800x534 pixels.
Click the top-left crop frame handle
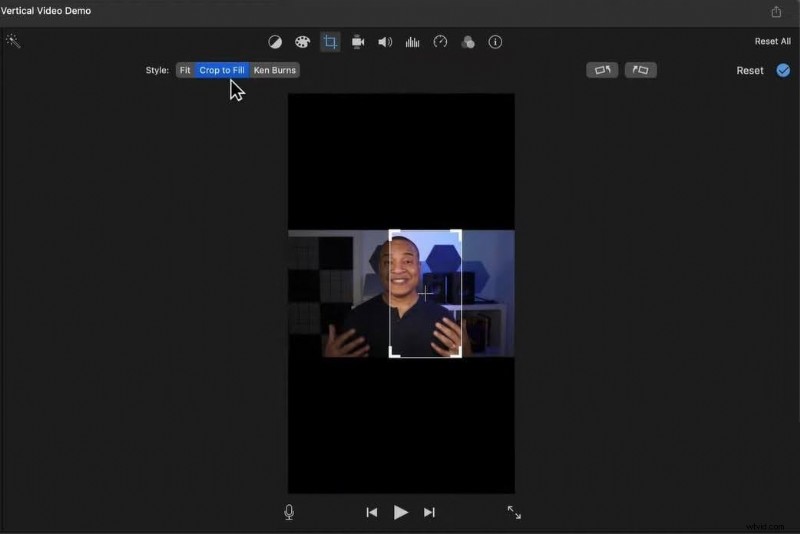click(x=394, y=235)
